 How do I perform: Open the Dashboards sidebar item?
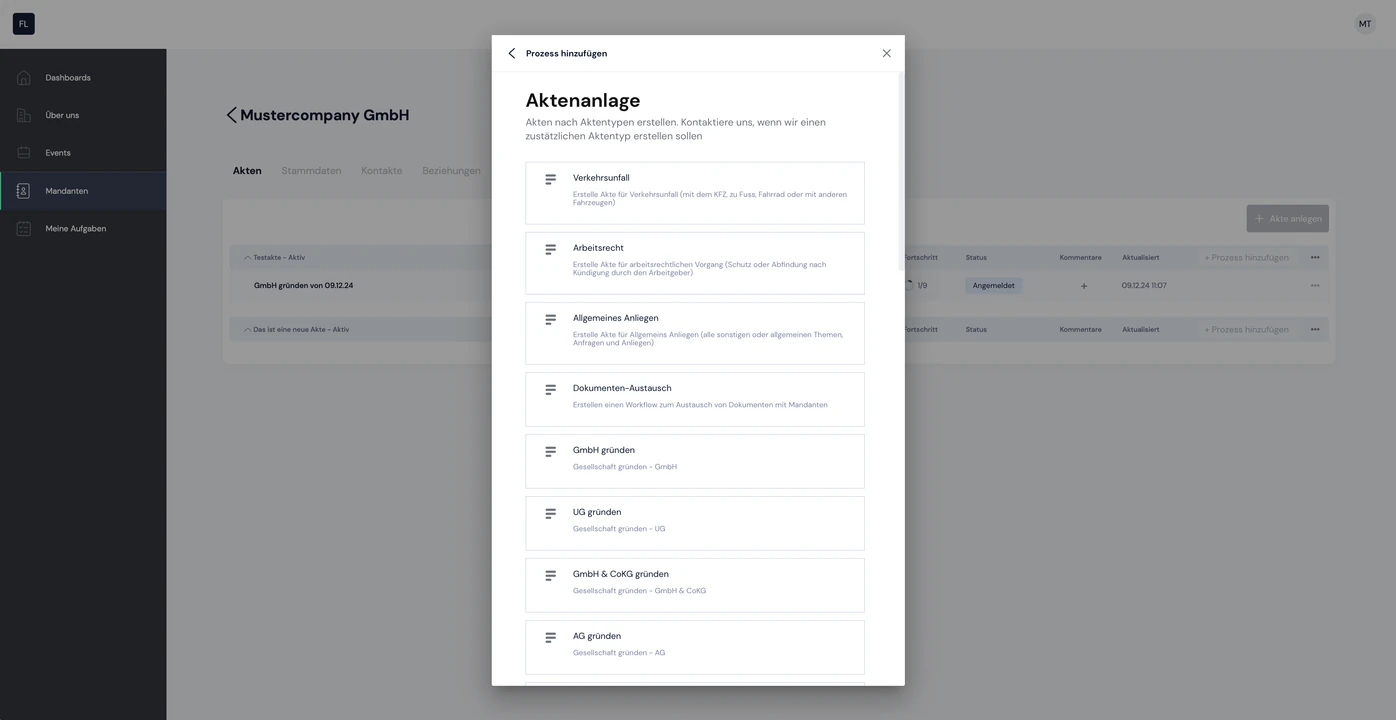83,78
